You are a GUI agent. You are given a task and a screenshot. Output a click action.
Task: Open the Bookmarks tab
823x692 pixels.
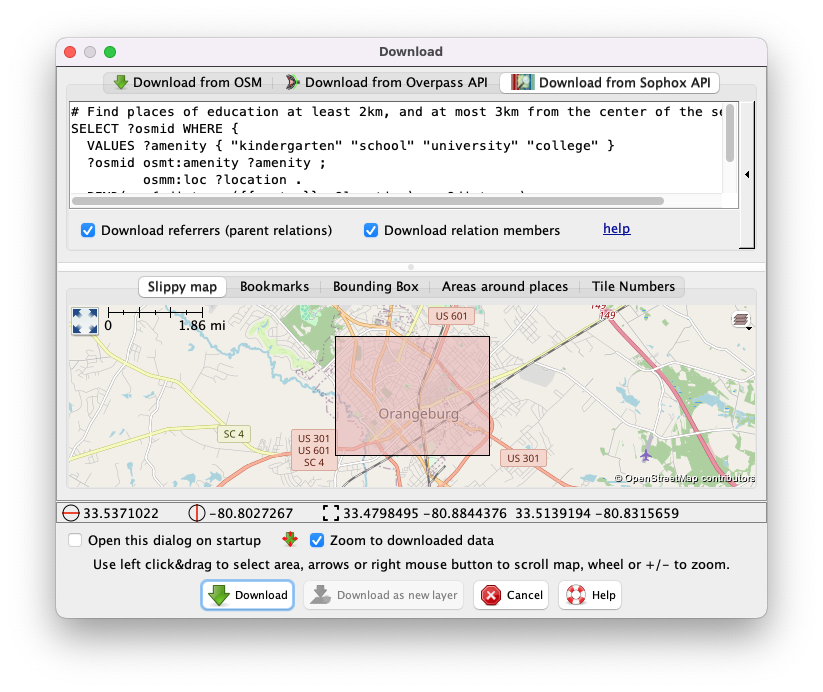[274, 287]
